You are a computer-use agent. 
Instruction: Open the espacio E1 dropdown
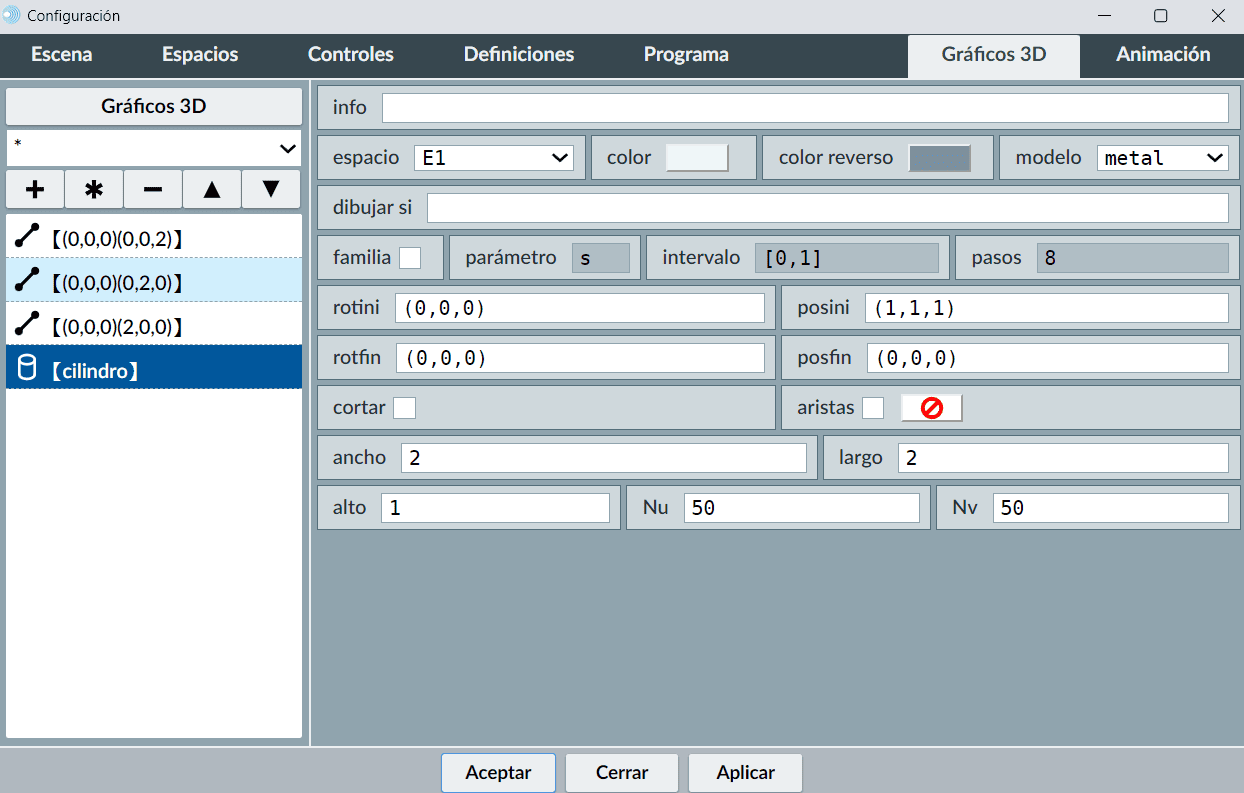[494, 158]
